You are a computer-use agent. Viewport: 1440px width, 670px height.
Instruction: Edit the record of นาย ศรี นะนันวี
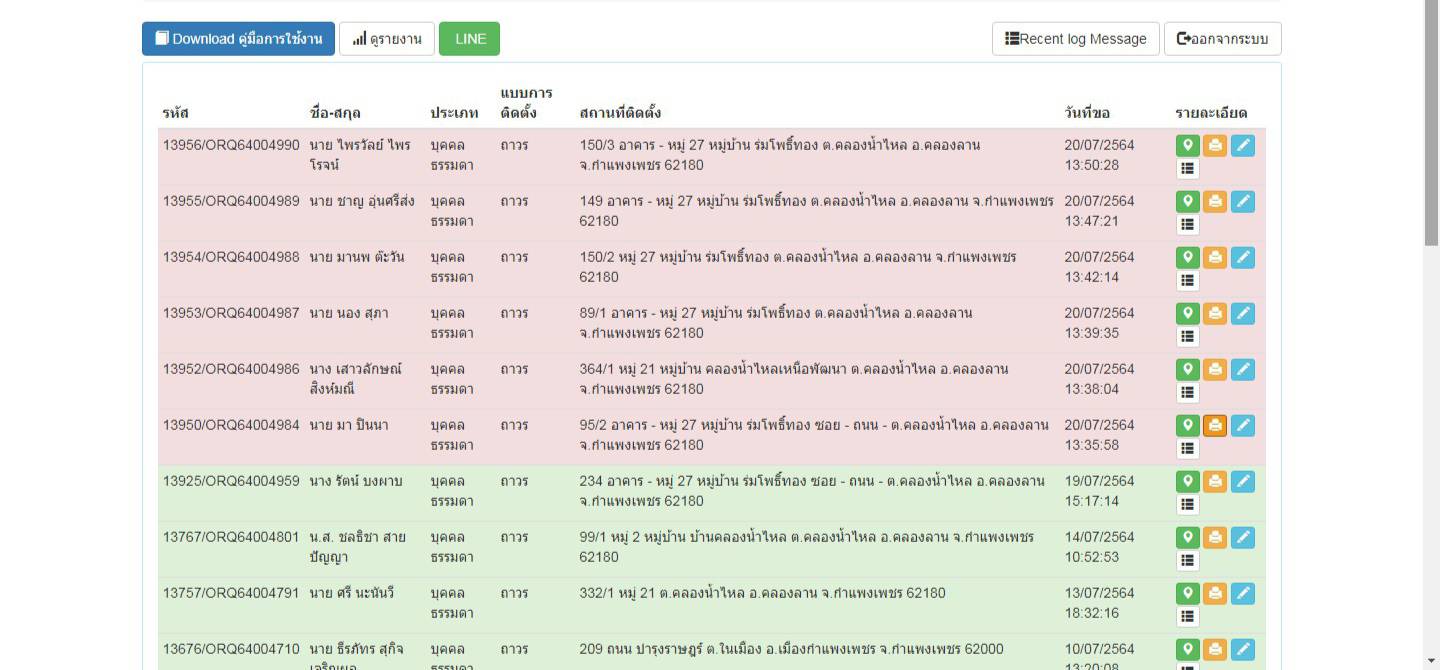pos(1243,593)
